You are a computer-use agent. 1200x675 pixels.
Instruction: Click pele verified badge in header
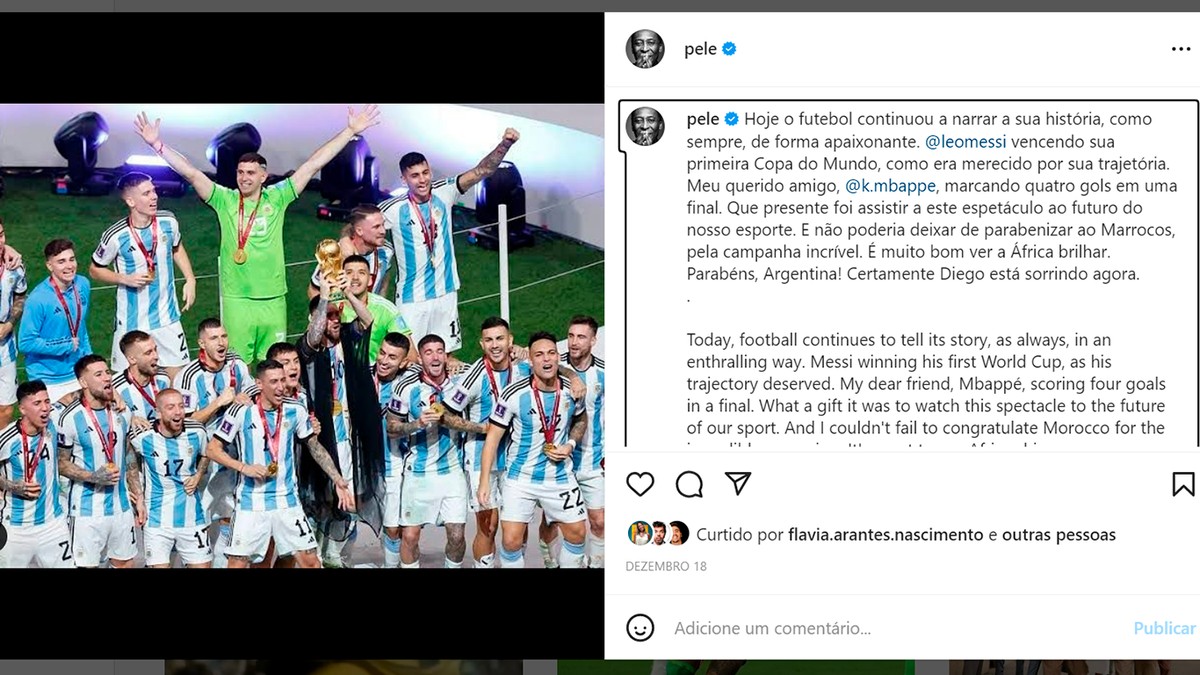click(729, 49)
